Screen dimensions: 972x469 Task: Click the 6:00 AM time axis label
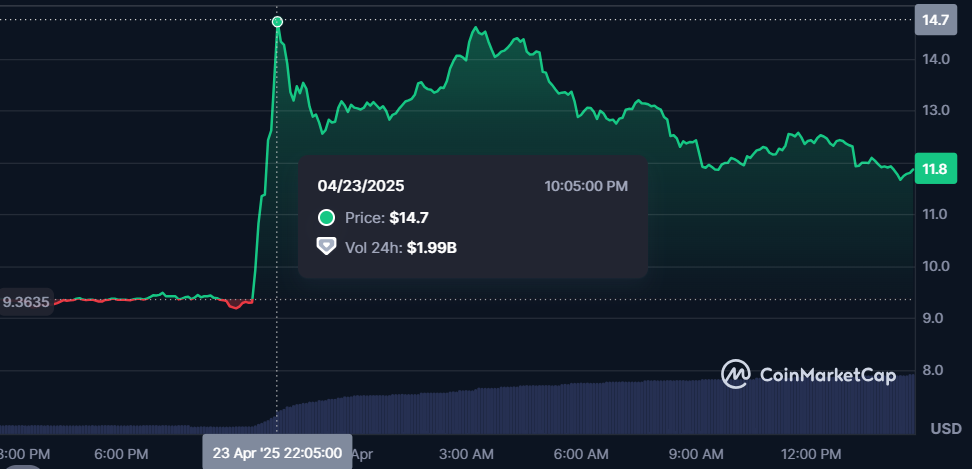(581, 453)
